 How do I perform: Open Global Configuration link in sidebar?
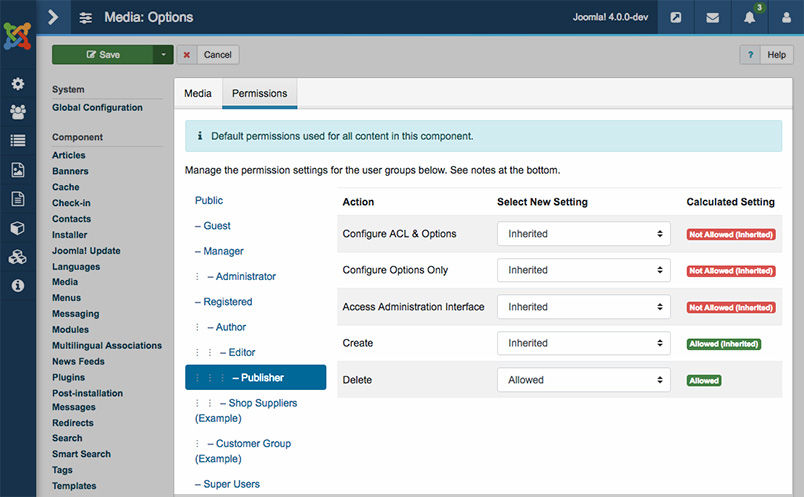point(97,107)
